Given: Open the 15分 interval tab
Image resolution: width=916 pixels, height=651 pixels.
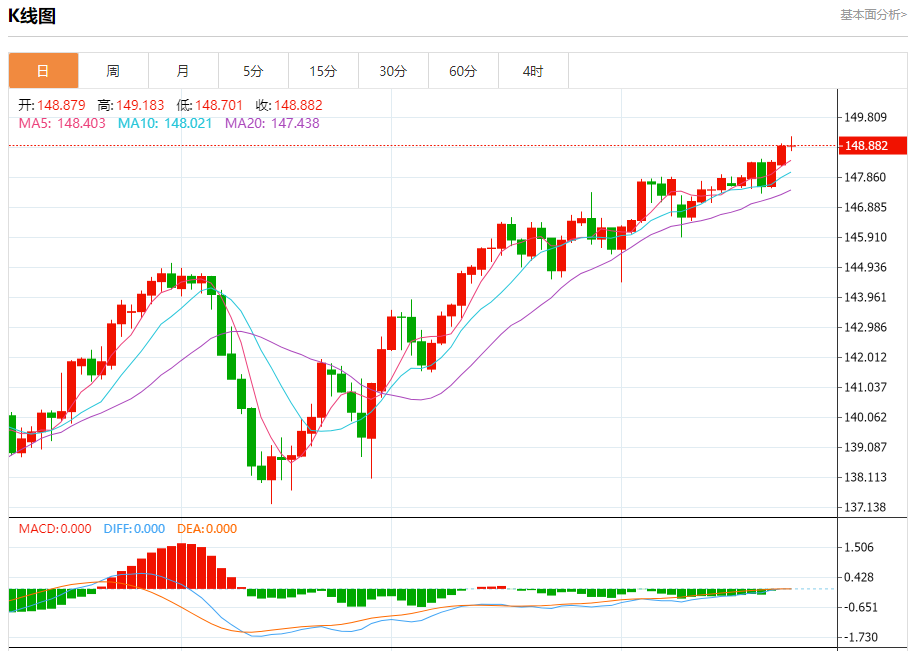Looking at the screenshot, I should 324,71.
